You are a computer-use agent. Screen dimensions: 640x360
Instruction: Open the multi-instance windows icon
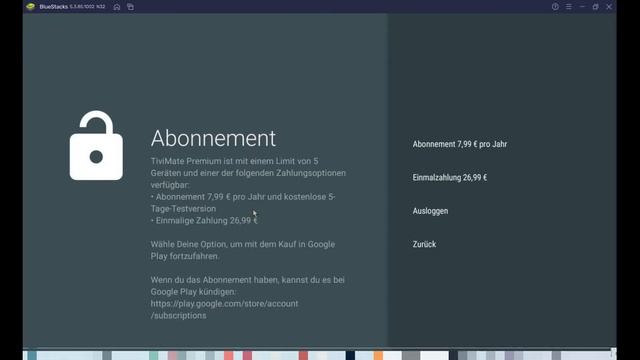[130, 7]
